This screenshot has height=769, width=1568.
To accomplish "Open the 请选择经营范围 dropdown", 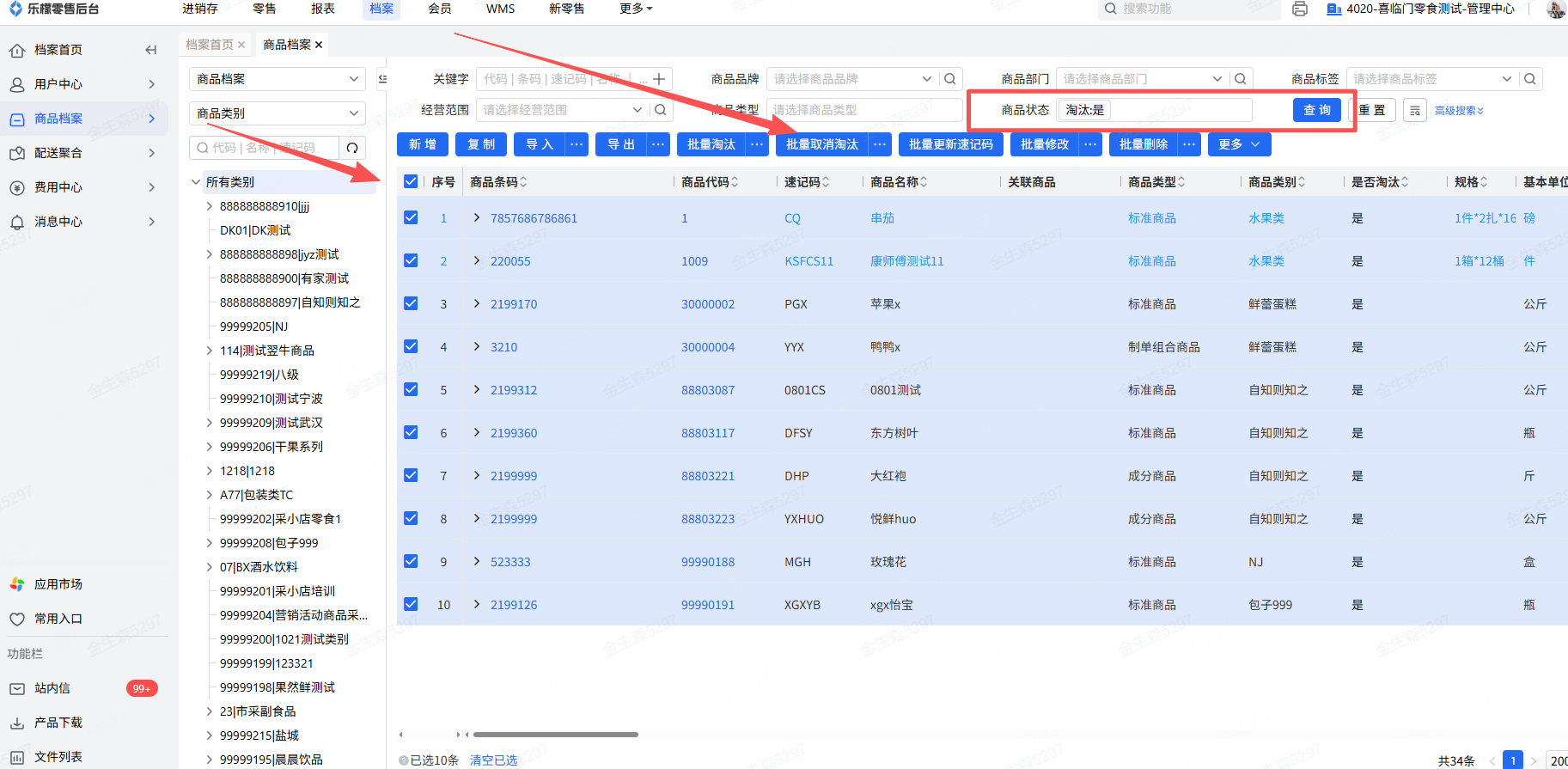I will (x=563, y=110).
